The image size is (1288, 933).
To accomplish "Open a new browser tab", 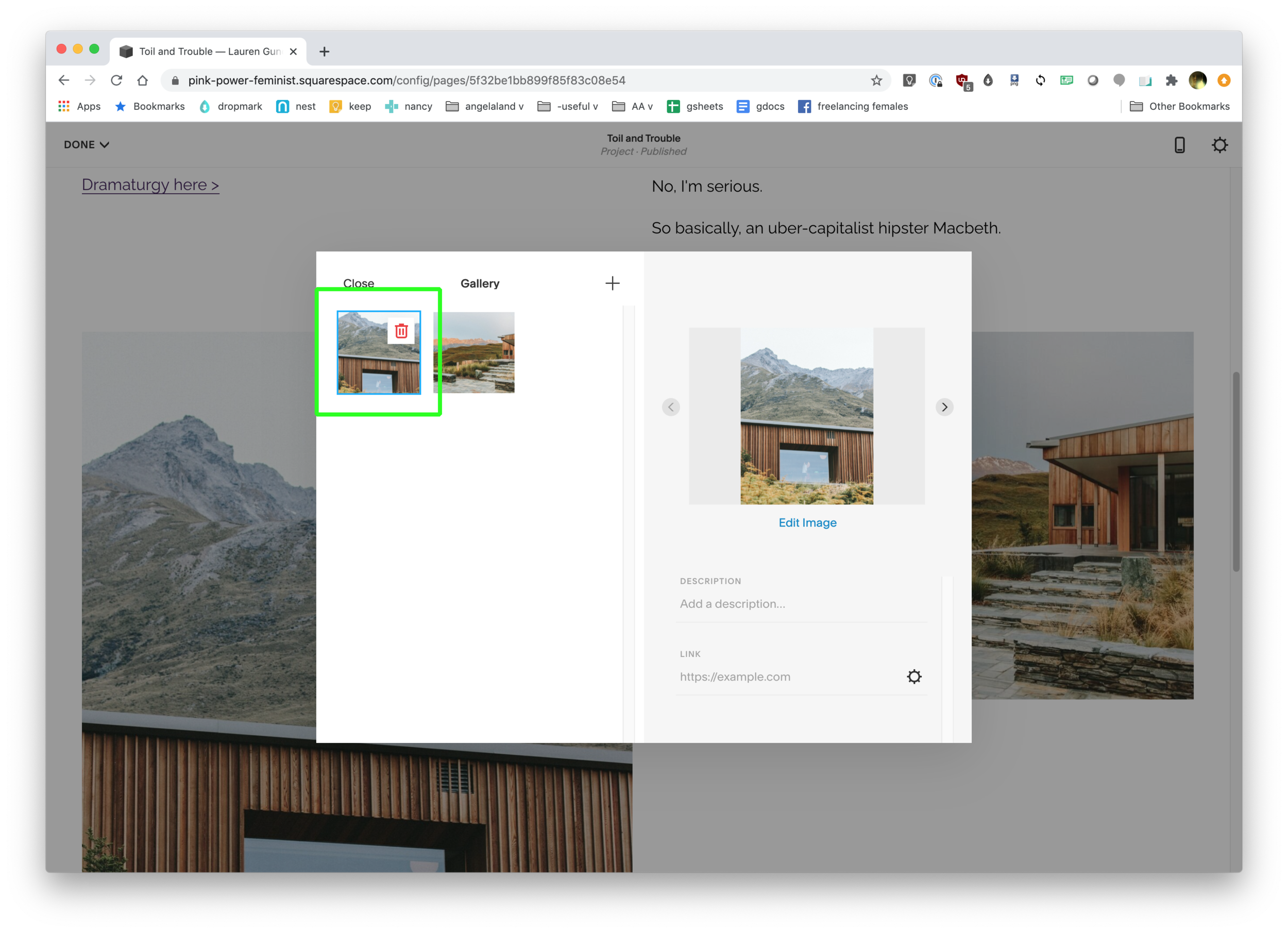I will pos(324,52).
